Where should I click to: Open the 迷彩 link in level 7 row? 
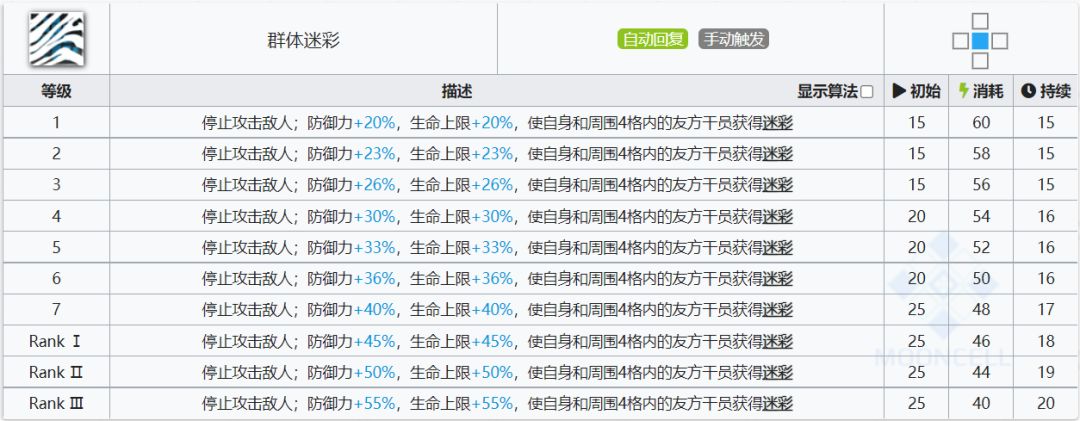click(778, 310)
